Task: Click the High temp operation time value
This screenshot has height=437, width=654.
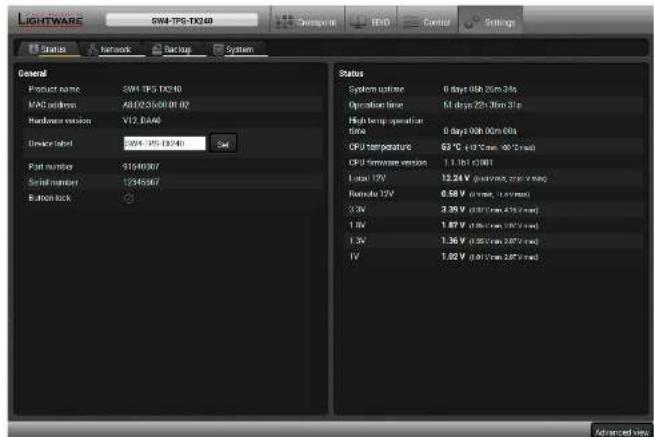Action: pyautogui.click(x=480, y=131)
